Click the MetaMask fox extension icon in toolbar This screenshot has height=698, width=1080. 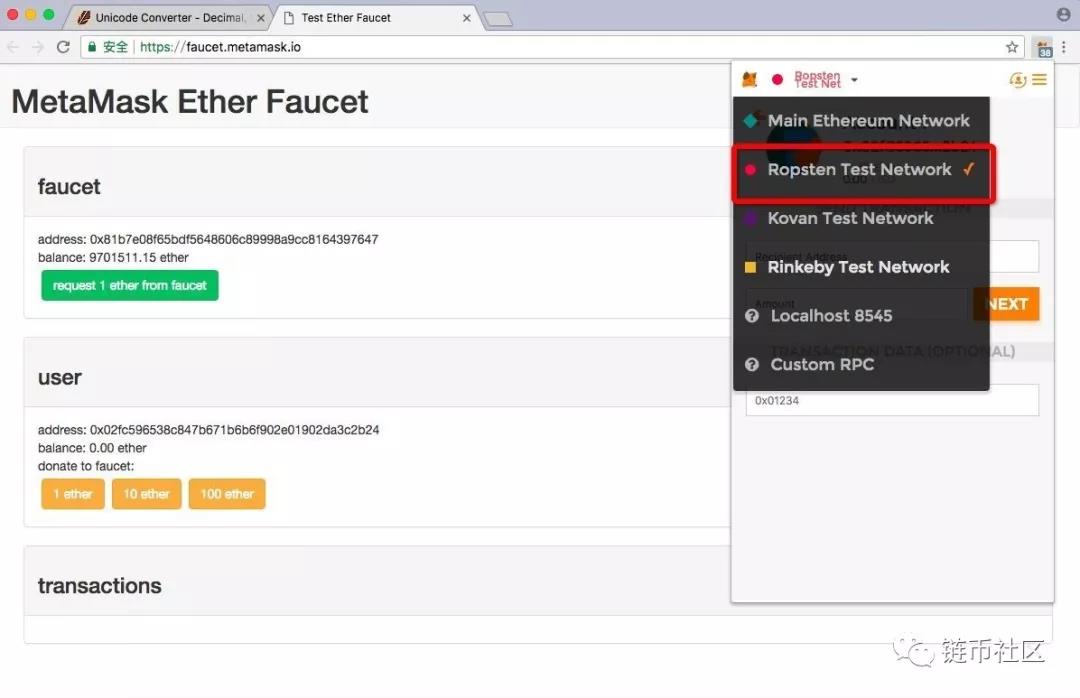coord(1044,47)
